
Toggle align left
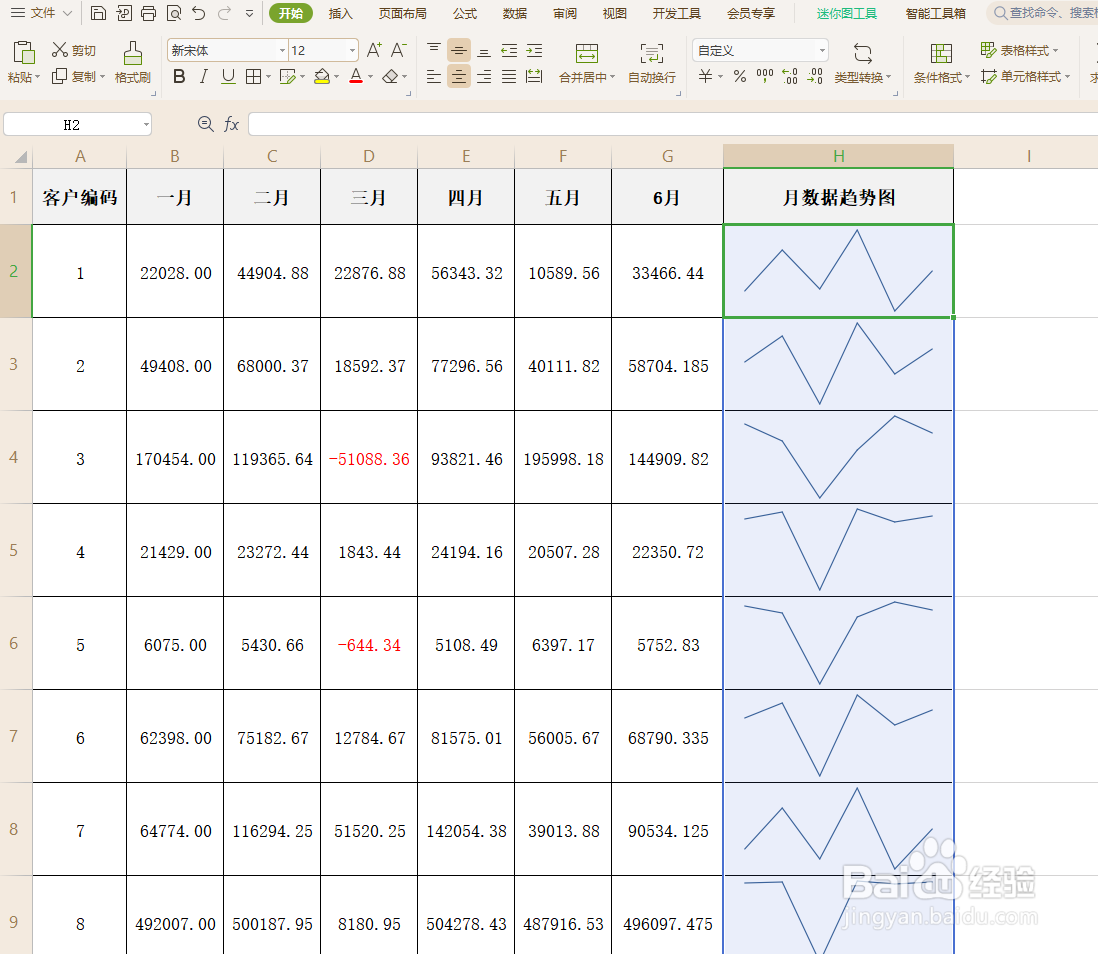434,76
